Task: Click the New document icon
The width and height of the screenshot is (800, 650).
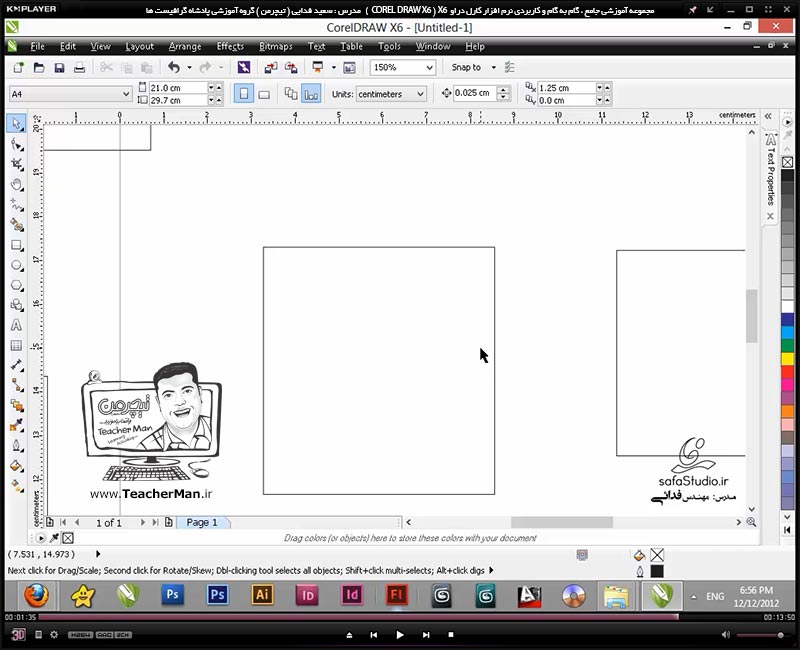Action: click(18, 67)
